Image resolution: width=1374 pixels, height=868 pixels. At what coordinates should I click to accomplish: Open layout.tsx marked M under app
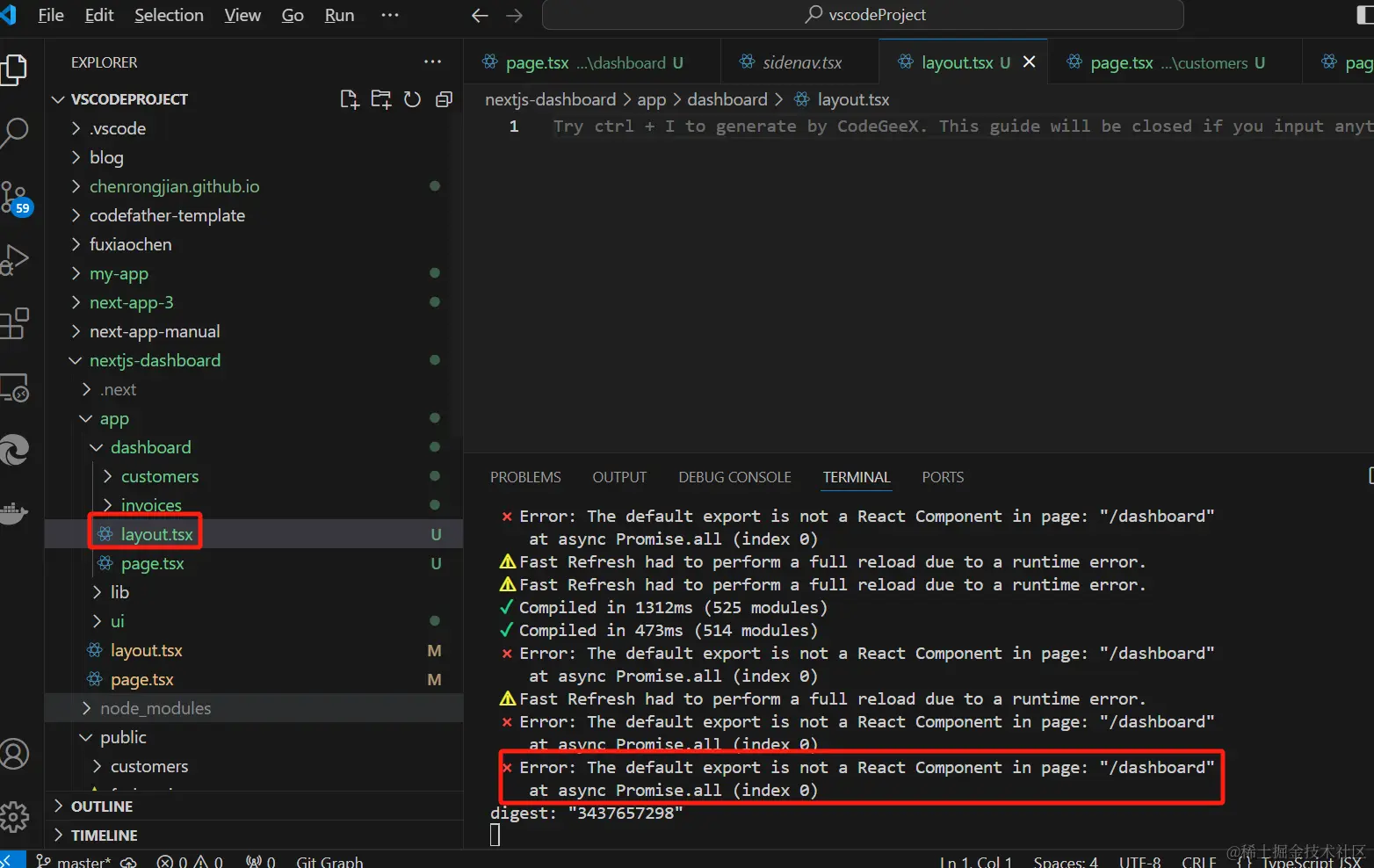[255, 650]
